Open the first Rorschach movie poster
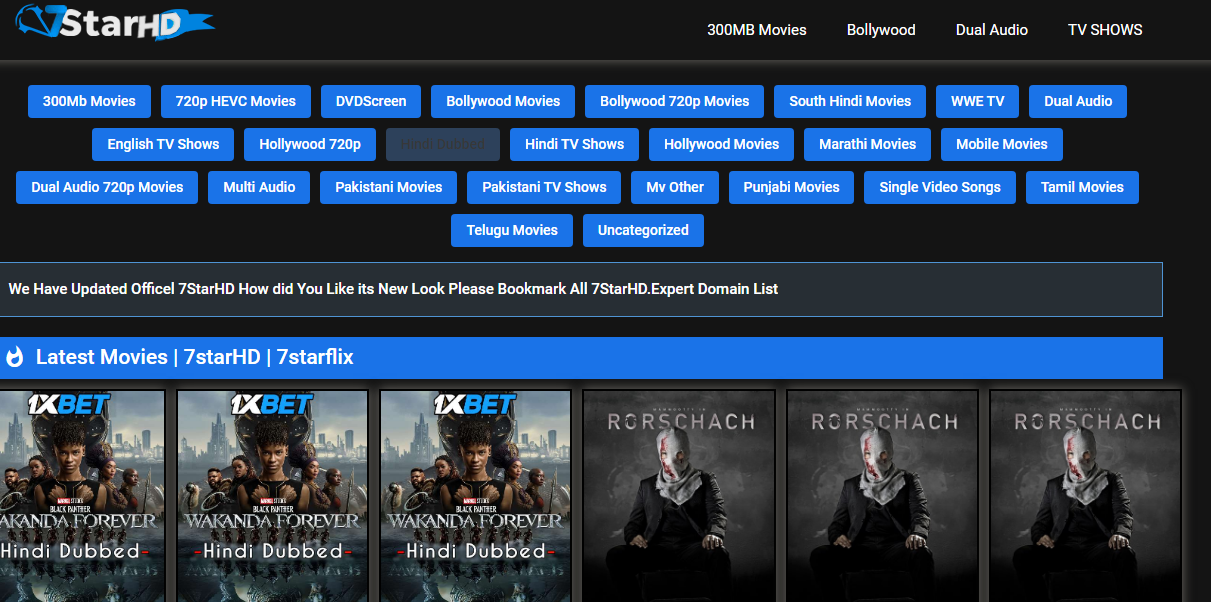 coord(679,496)
